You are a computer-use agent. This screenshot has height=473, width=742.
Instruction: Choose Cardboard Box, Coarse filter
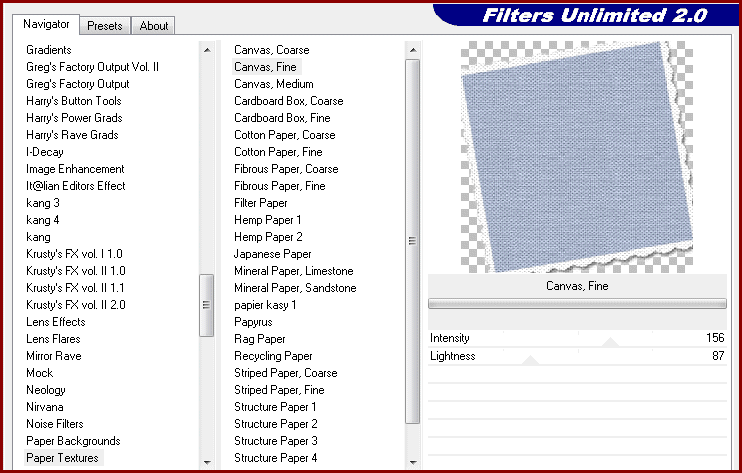tap(289, 101)
